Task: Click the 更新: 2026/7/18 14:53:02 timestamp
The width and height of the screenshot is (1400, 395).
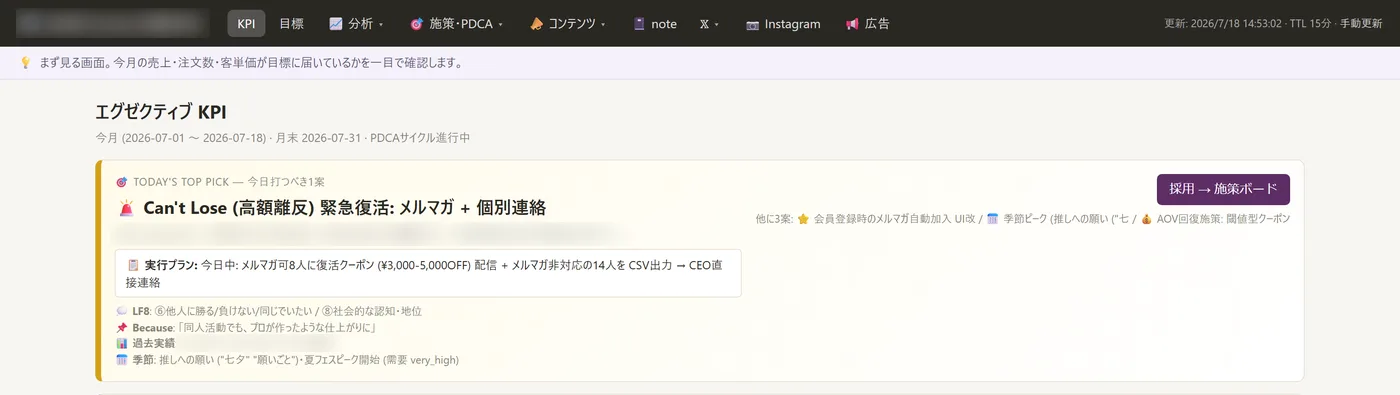Action: coord(1224,24)
